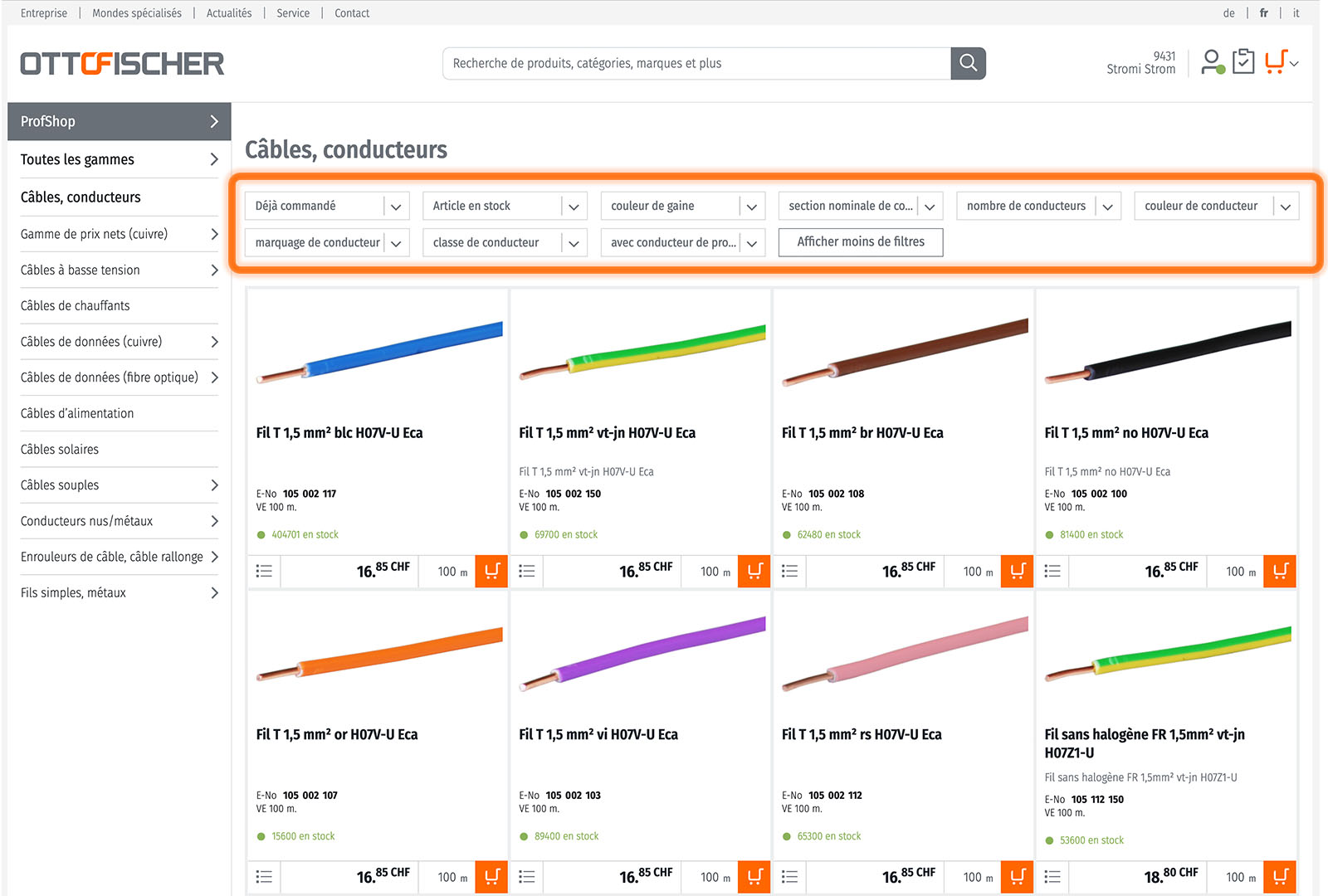The width and height of the screenshot is (1328, 896).
Task: Open Câbles d'alimentation category
Action: tap(120, 413)
